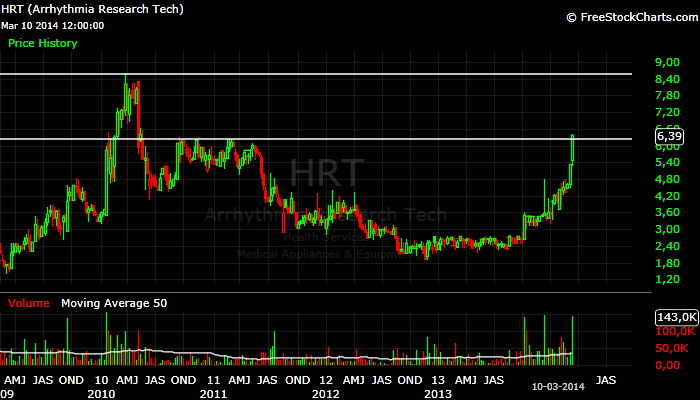Click the 1,80 price axis label
The image size is (700, 400).
click(x=667, y=263)
